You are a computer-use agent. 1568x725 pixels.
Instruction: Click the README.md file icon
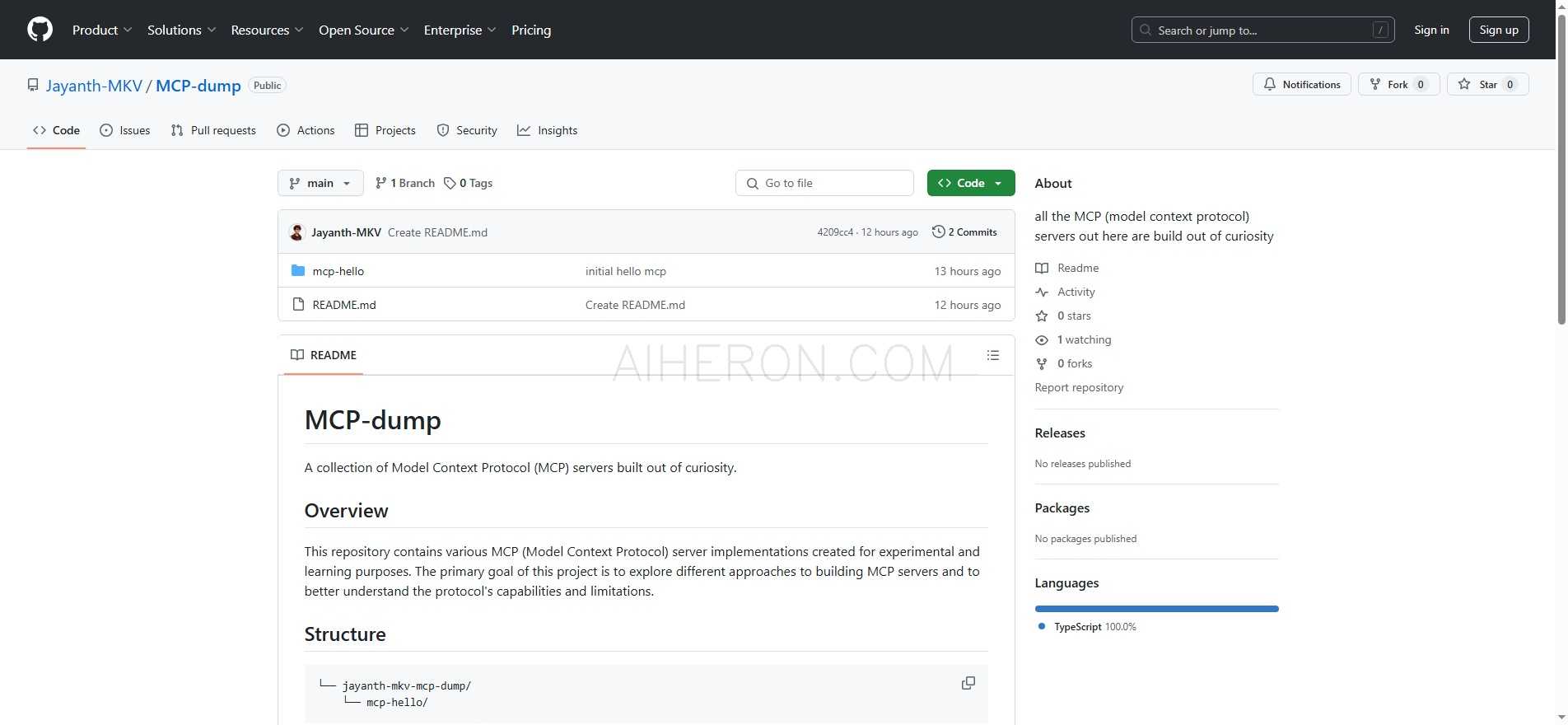[x=298, y=304]
